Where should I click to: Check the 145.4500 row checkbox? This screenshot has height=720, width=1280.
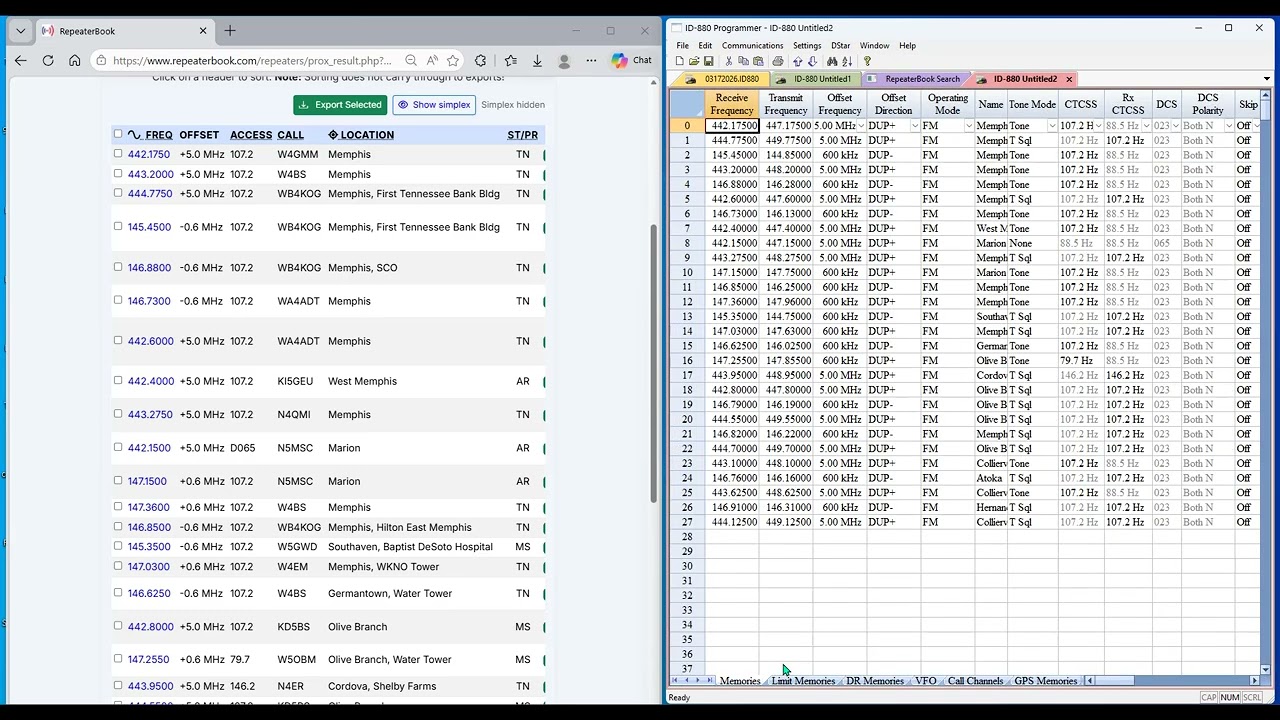click(118, 226)
